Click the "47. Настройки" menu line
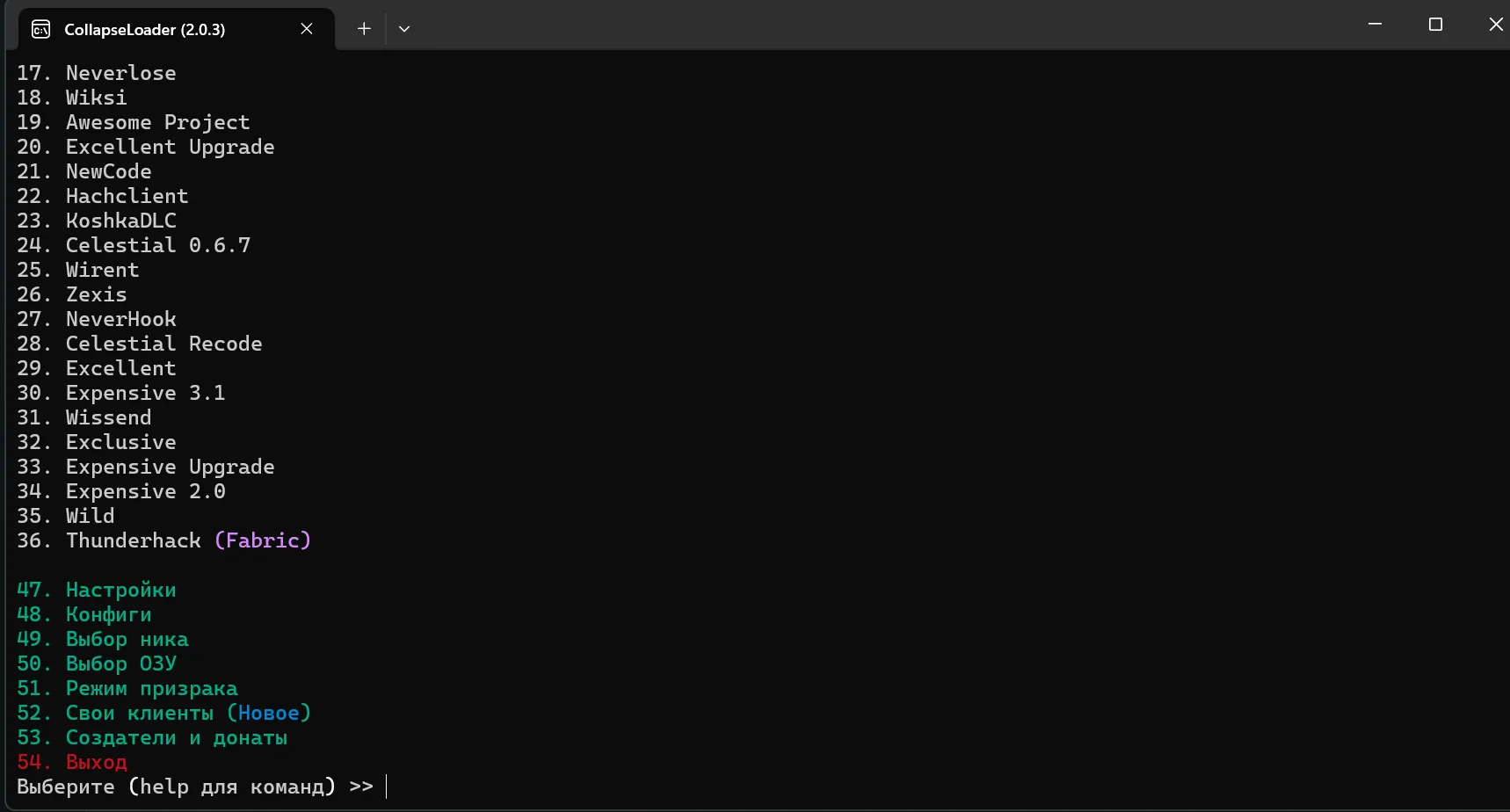 pos(97,590)
